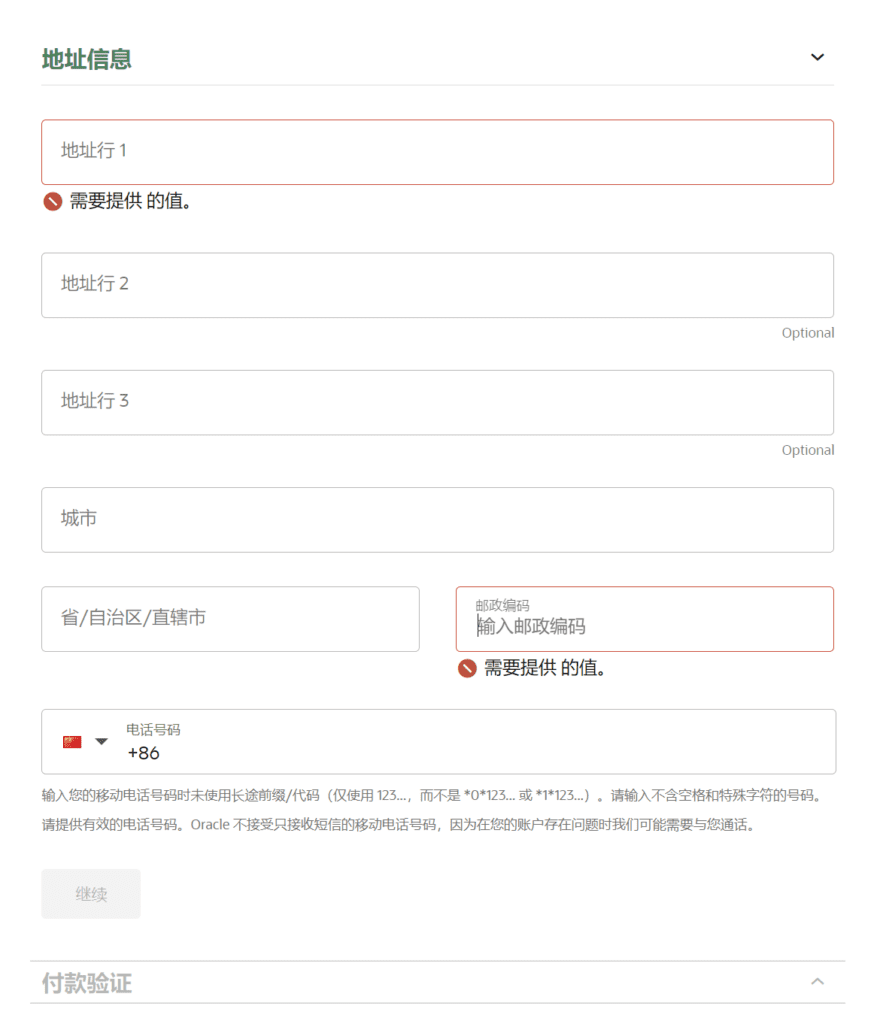Click the red error icon below 邮政编码
Image resolution: width=880 pixels, height=1024 pixels.
click(467, 668)
